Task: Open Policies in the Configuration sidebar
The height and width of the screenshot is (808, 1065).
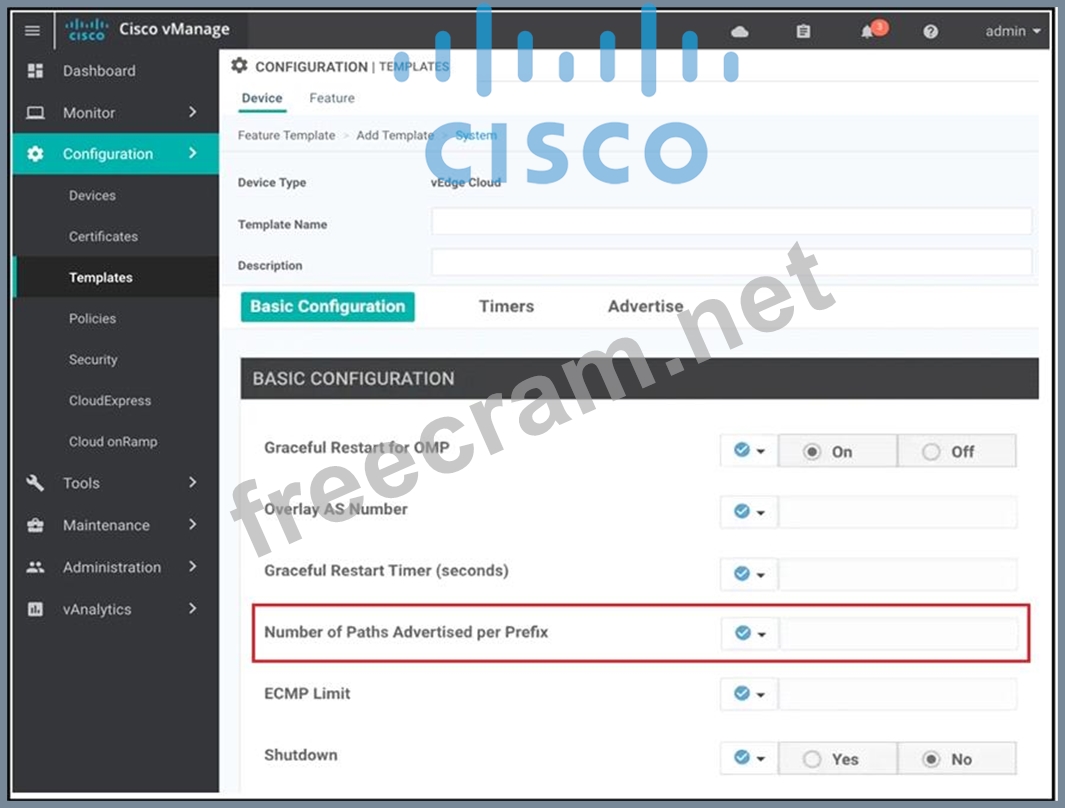Action: (92, 319)
